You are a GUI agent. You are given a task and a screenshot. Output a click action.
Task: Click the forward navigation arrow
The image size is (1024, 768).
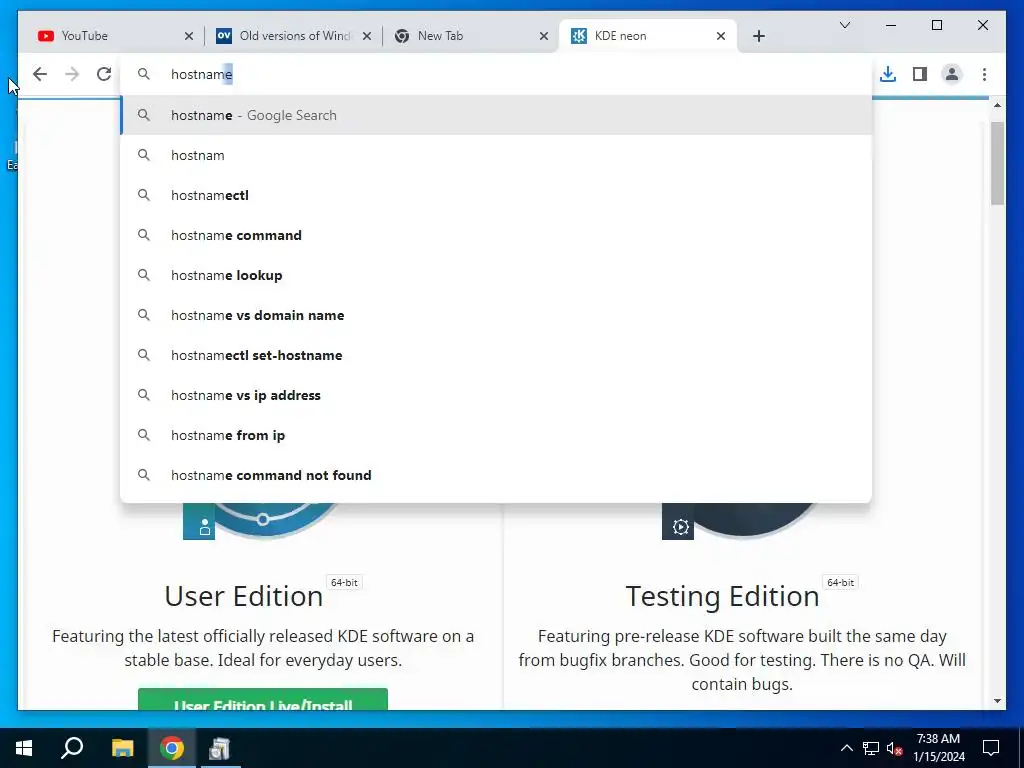(72, 74)
